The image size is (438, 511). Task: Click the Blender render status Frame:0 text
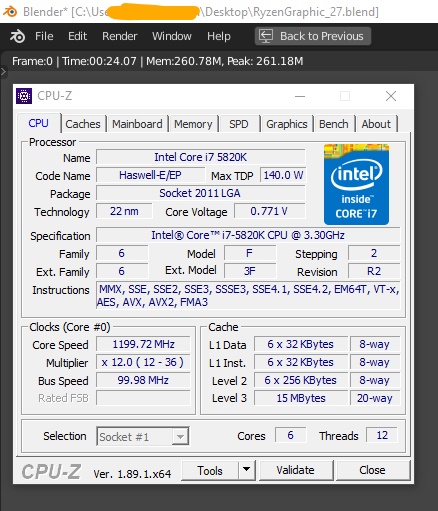tap(32, 61)
